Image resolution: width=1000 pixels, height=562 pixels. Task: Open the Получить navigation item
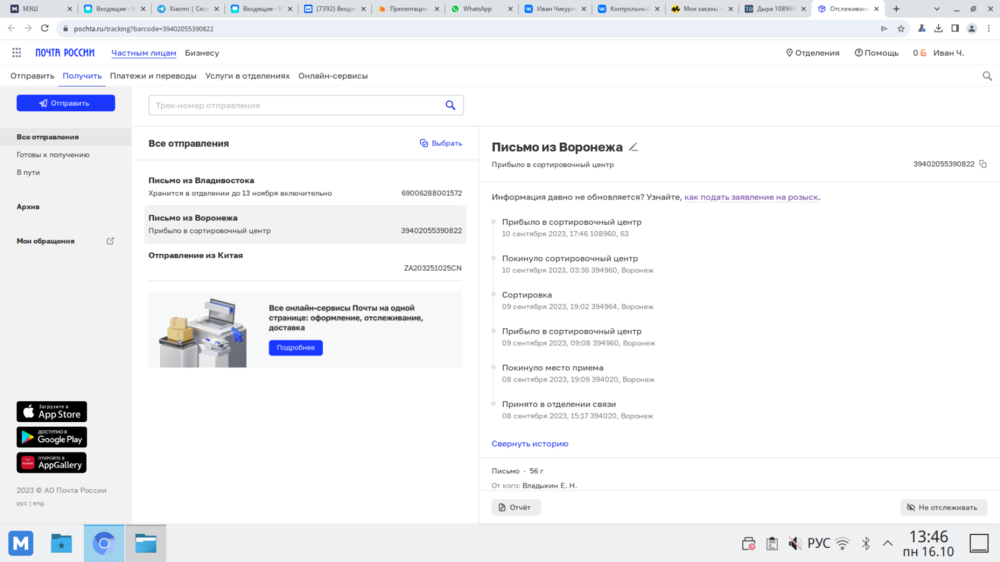[x=82, y=76]
